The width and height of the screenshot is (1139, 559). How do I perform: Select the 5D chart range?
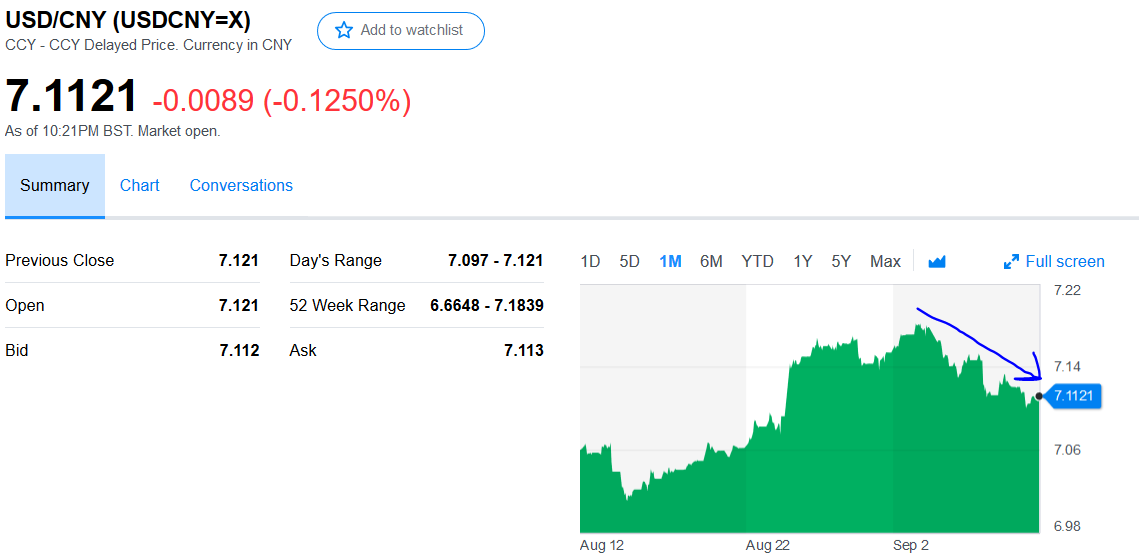(629, 261)
